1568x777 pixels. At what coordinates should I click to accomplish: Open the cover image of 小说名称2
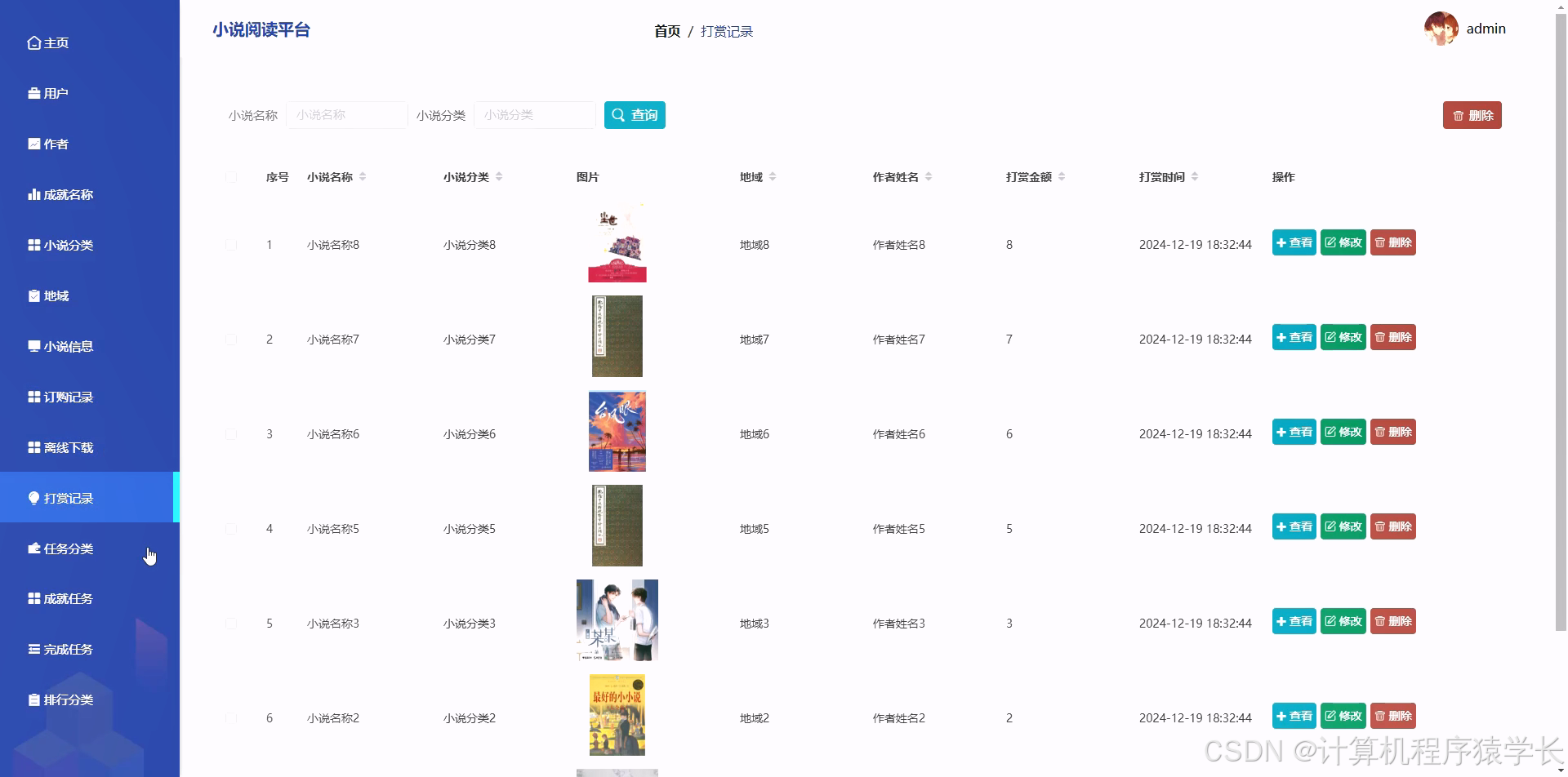[617, 715]
